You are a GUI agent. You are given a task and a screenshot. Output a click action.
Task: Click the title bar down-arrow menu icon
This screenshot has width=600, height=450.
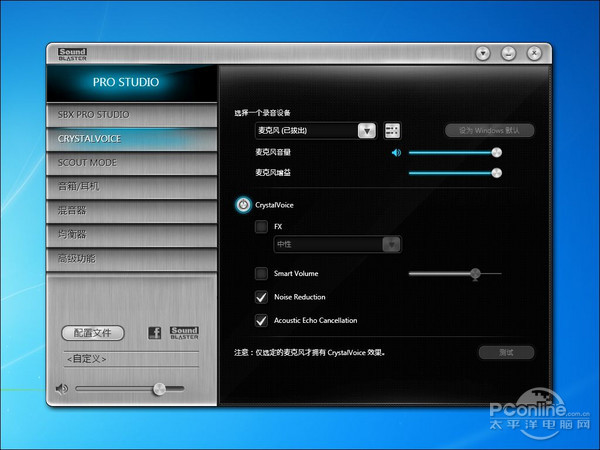tap(483, 53)
